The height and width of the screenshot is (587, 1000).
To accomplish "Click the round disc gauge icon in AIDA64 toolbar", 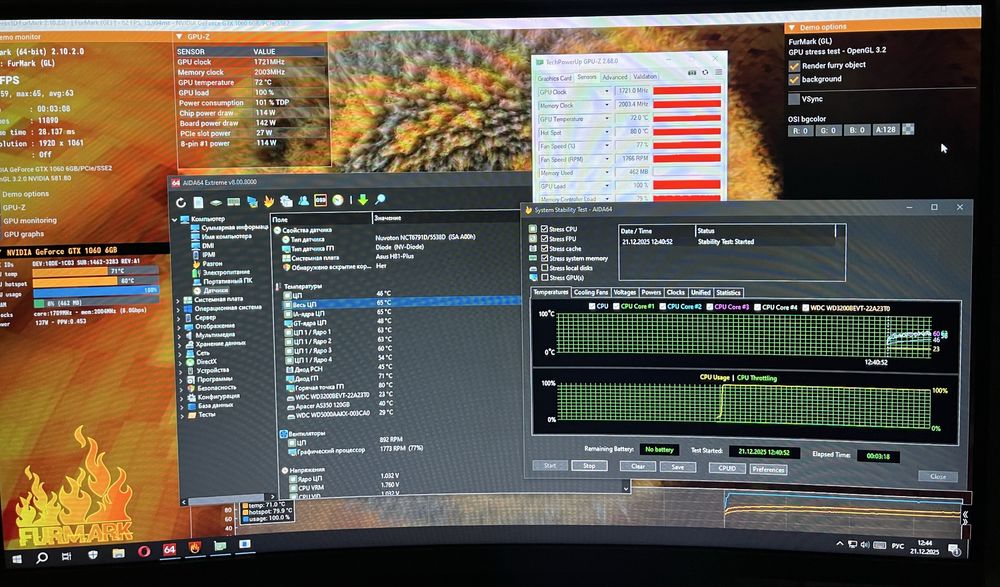I will (x=337, y=200).
